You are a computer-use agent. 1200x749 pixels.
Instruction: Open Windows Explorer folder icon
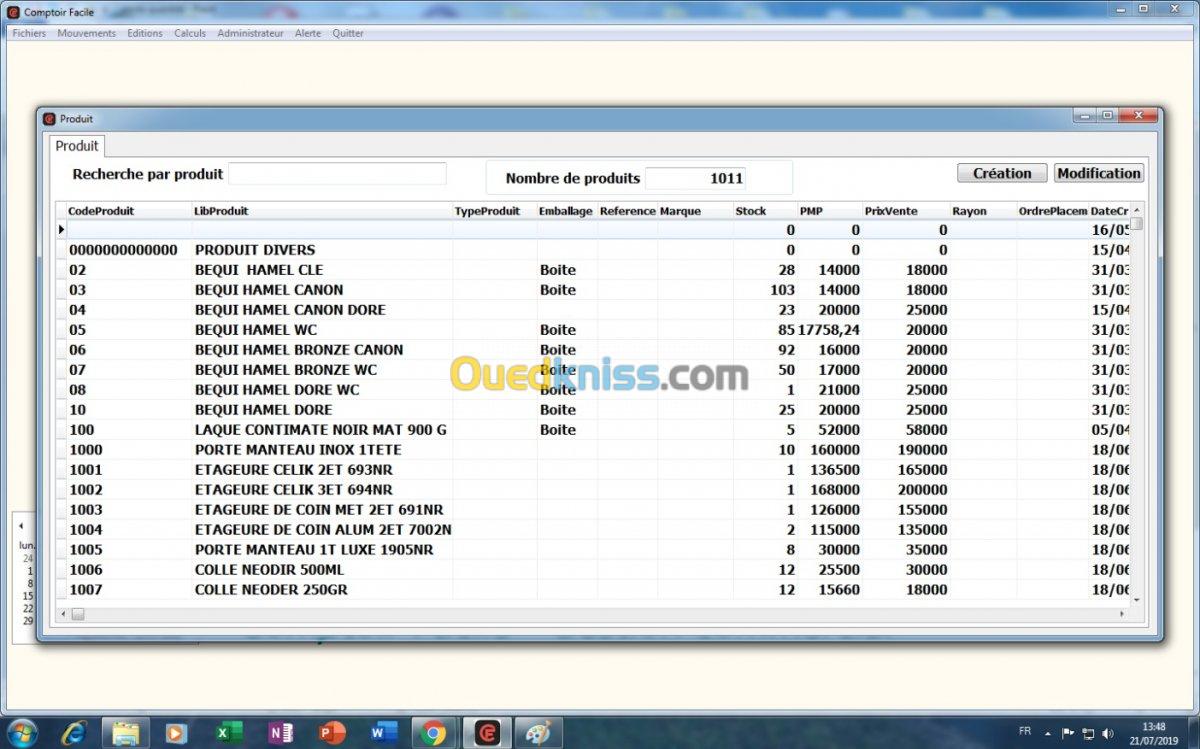point(126,733)
